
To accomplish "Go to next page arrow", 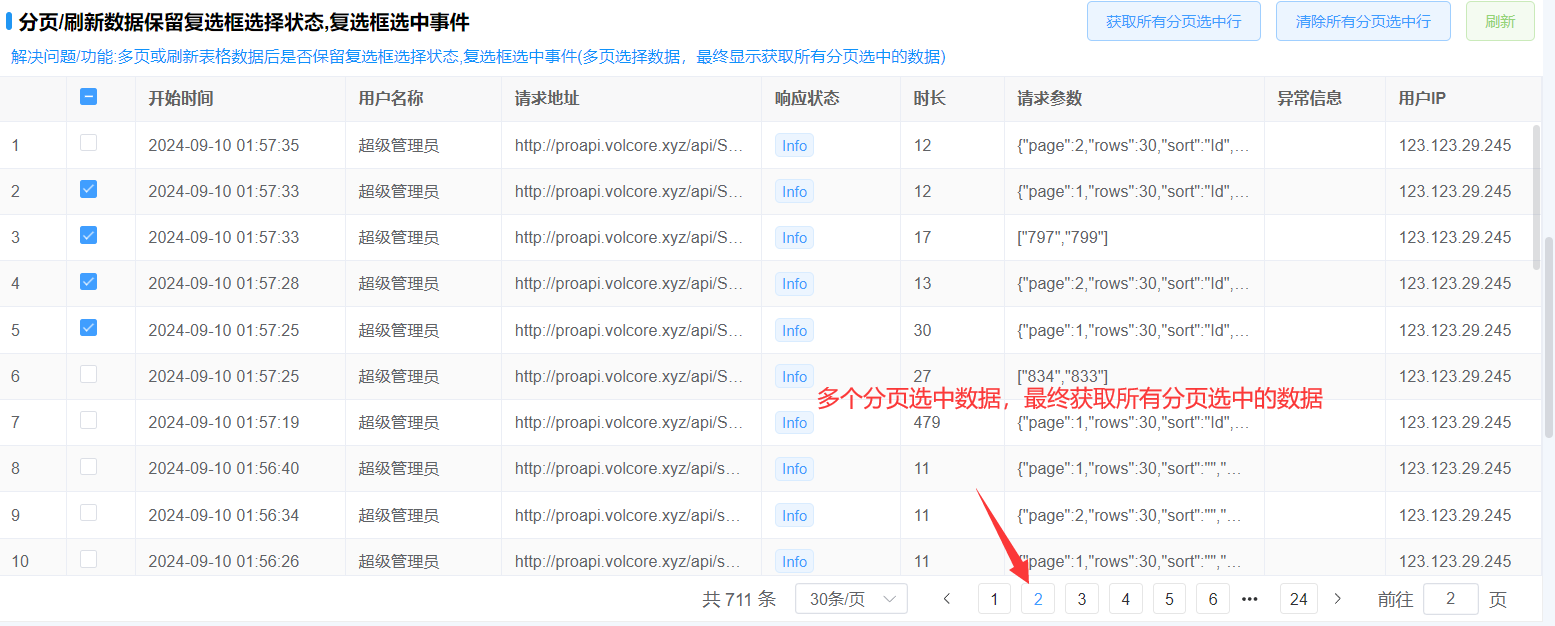I will (1338, 599).
